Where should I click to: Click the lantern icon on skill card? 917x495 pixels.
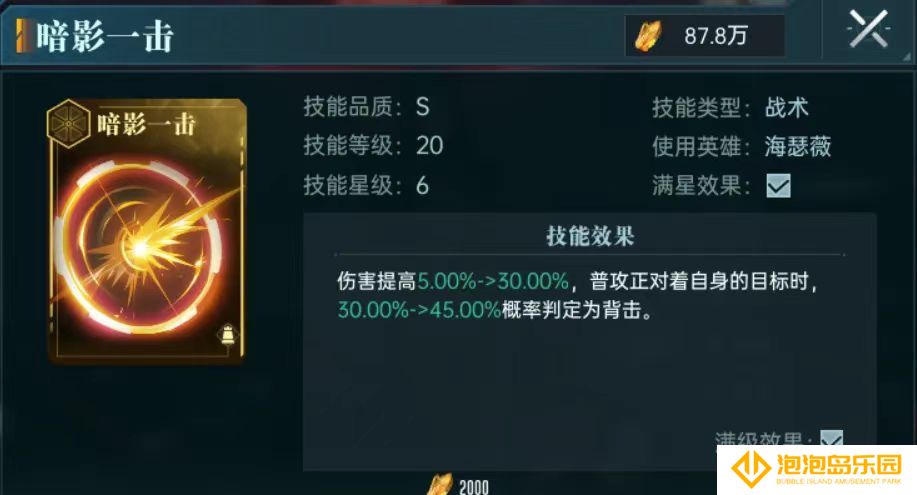click(x=227, y=336)
